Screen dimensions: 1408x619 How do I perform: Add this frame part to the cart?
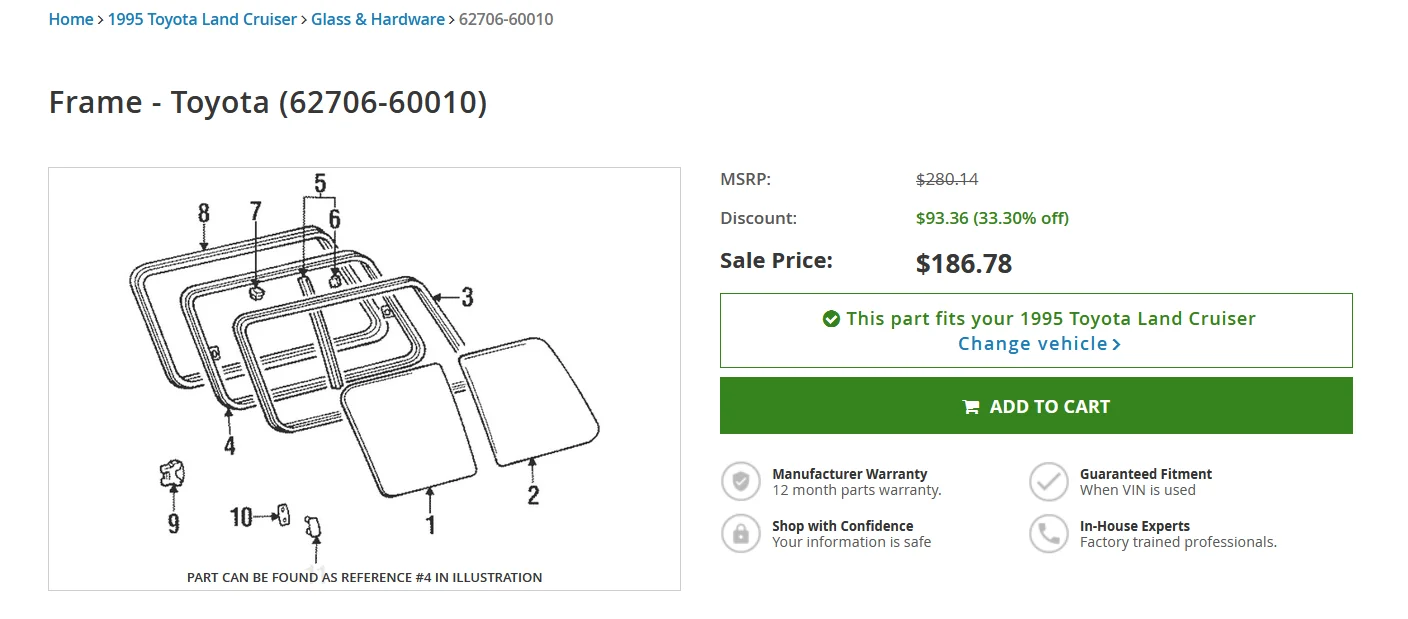coord(1036,406)
